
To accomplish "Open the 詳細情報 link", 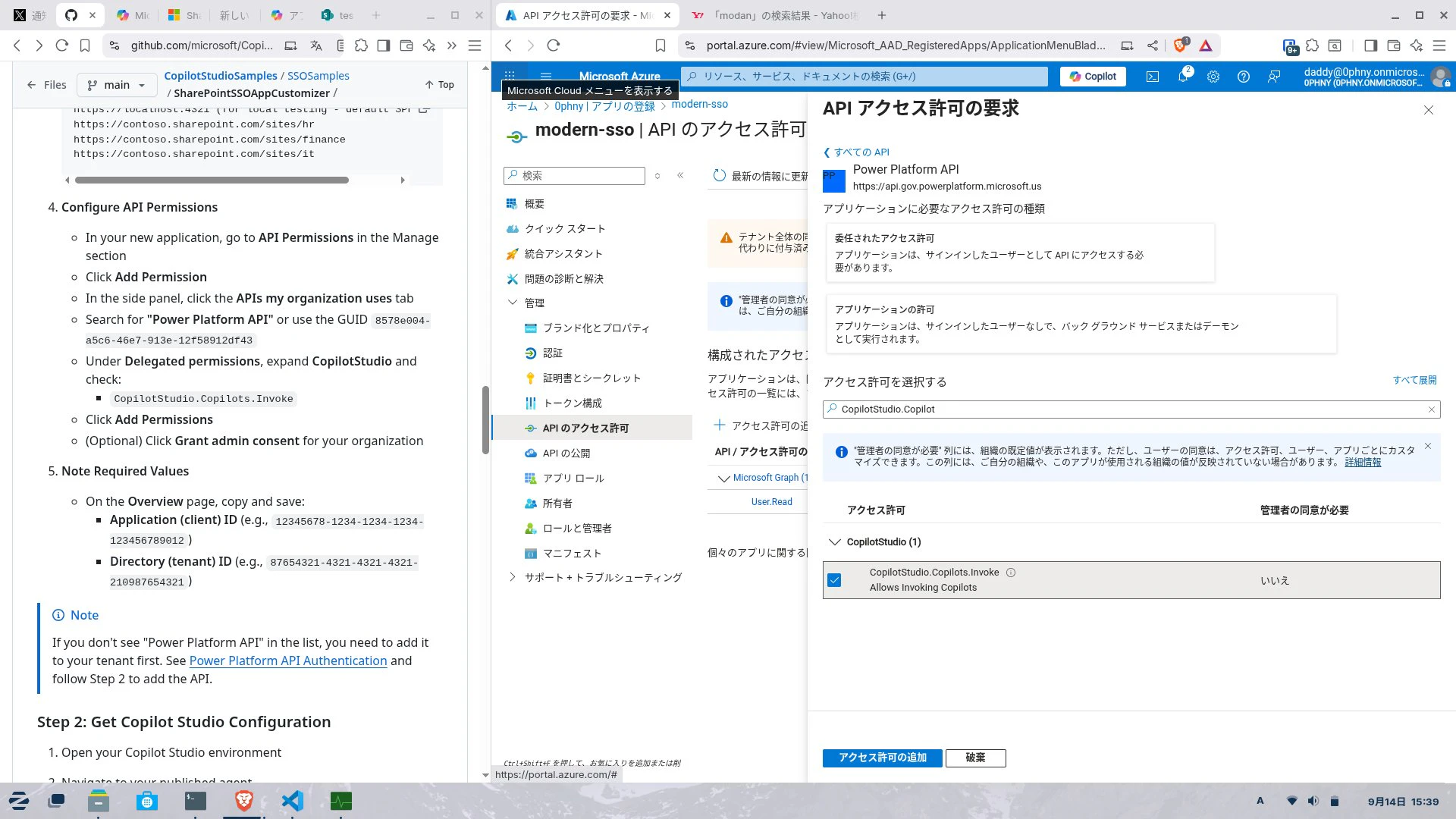I will (x=1363, y=462).
